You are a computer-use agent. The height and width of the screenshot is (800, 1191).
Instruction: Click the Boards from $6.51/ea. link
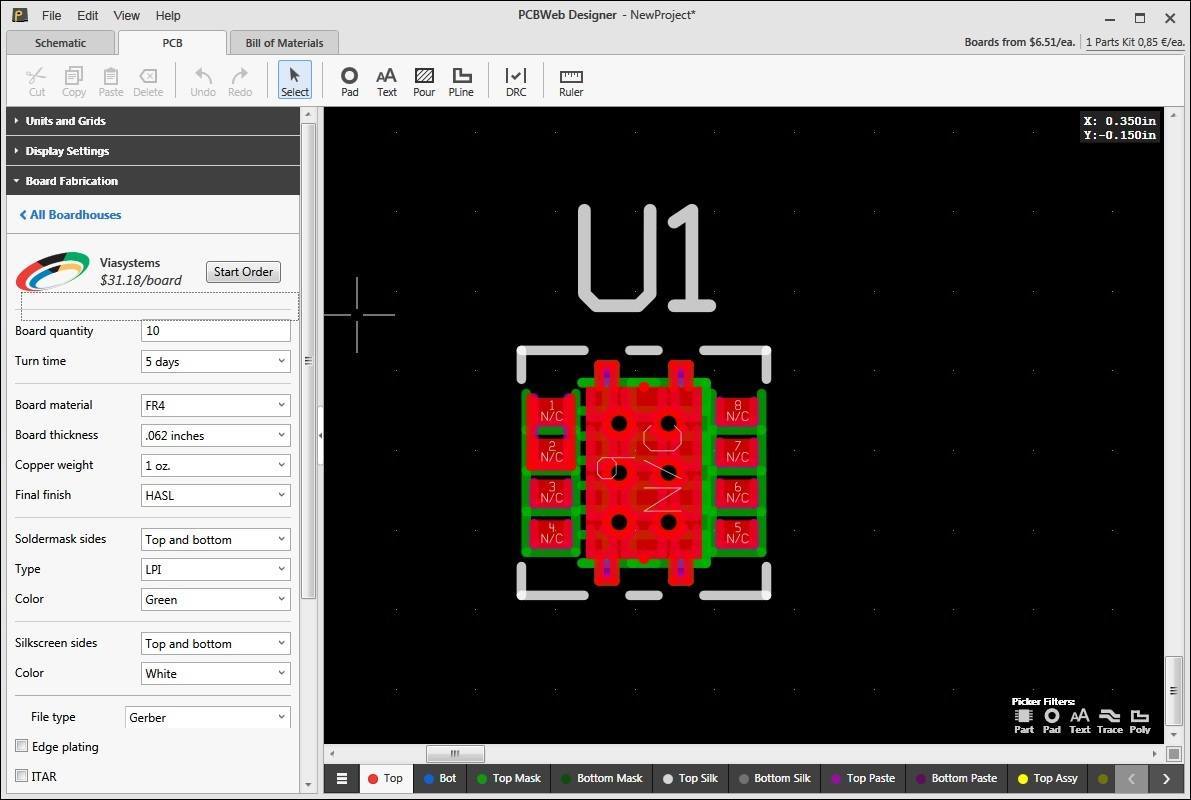pos(1019,42)
